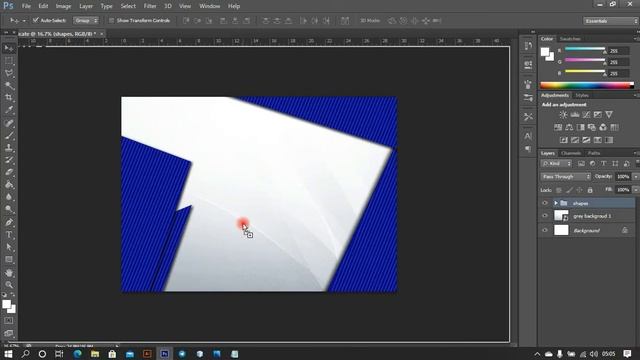Select the Rectangular Marquee tool
This screenshot has width=640, height=360.
tap(9, 61)
